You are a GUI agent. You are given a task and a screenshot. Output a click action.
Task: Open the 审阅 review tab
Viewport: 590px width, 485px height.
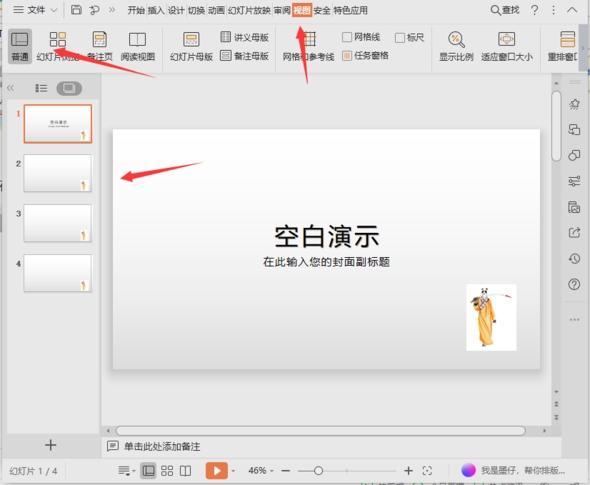[x=282, y=10]
